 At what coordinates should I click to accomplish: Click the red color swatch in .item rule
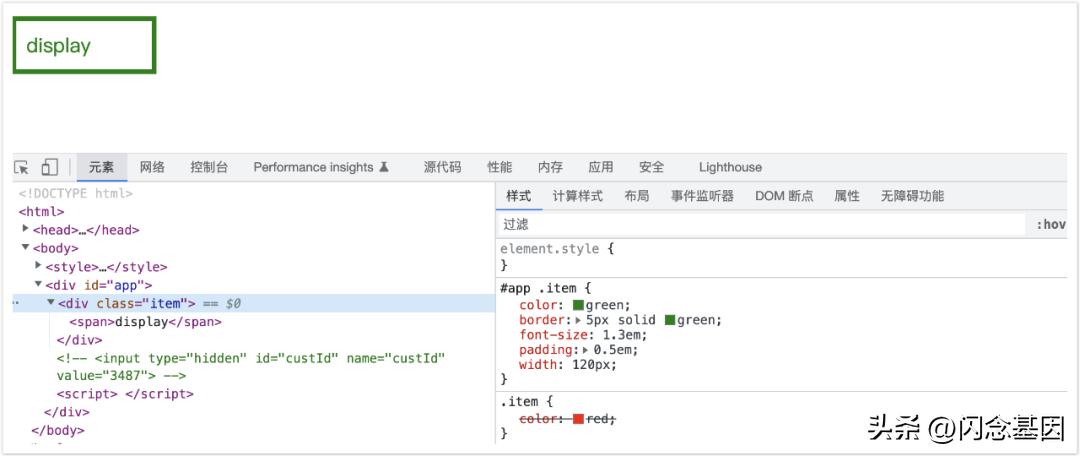tap(578, 419)
